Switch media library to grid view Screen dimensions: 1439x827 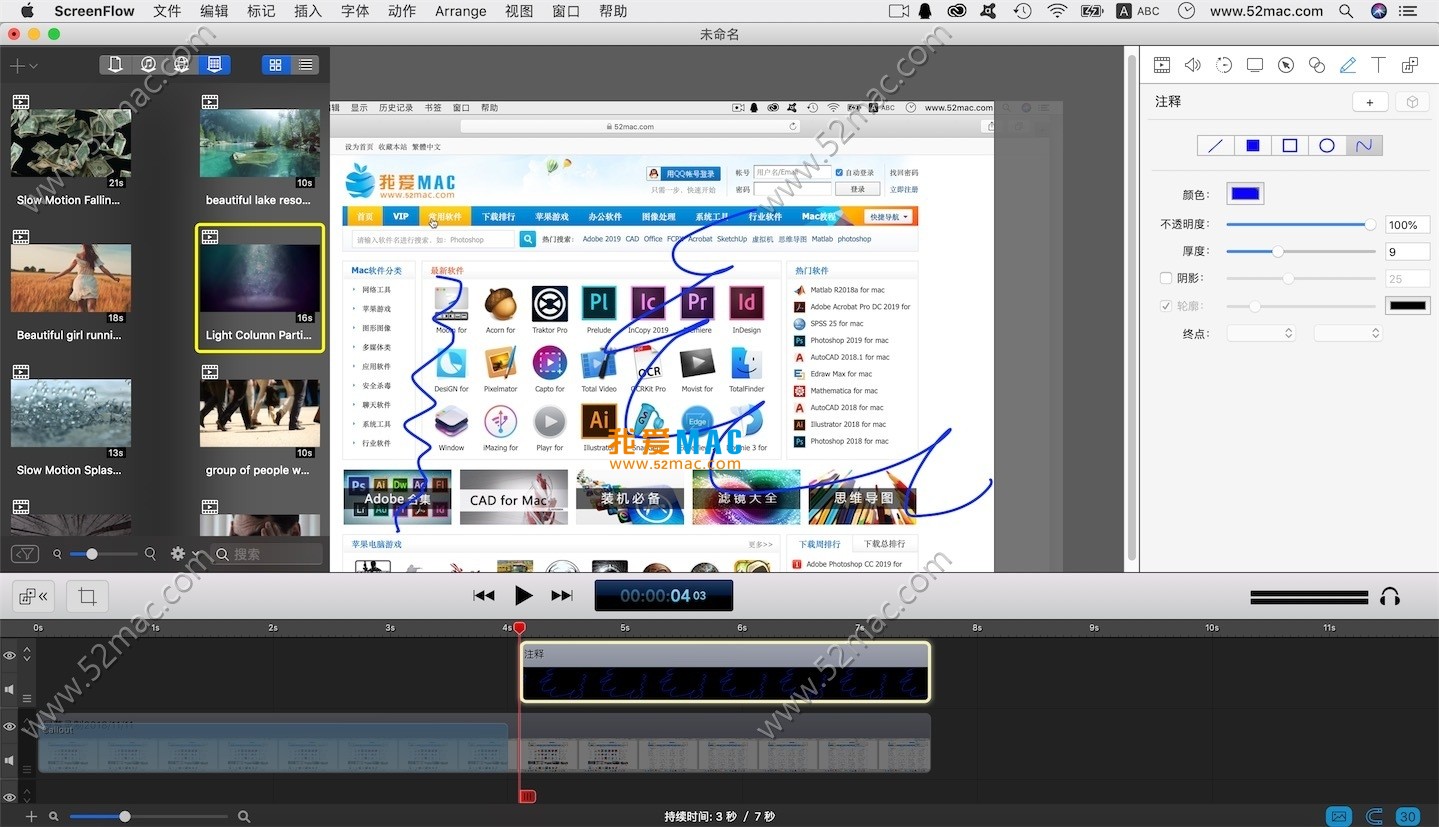[x=275, y=65]
